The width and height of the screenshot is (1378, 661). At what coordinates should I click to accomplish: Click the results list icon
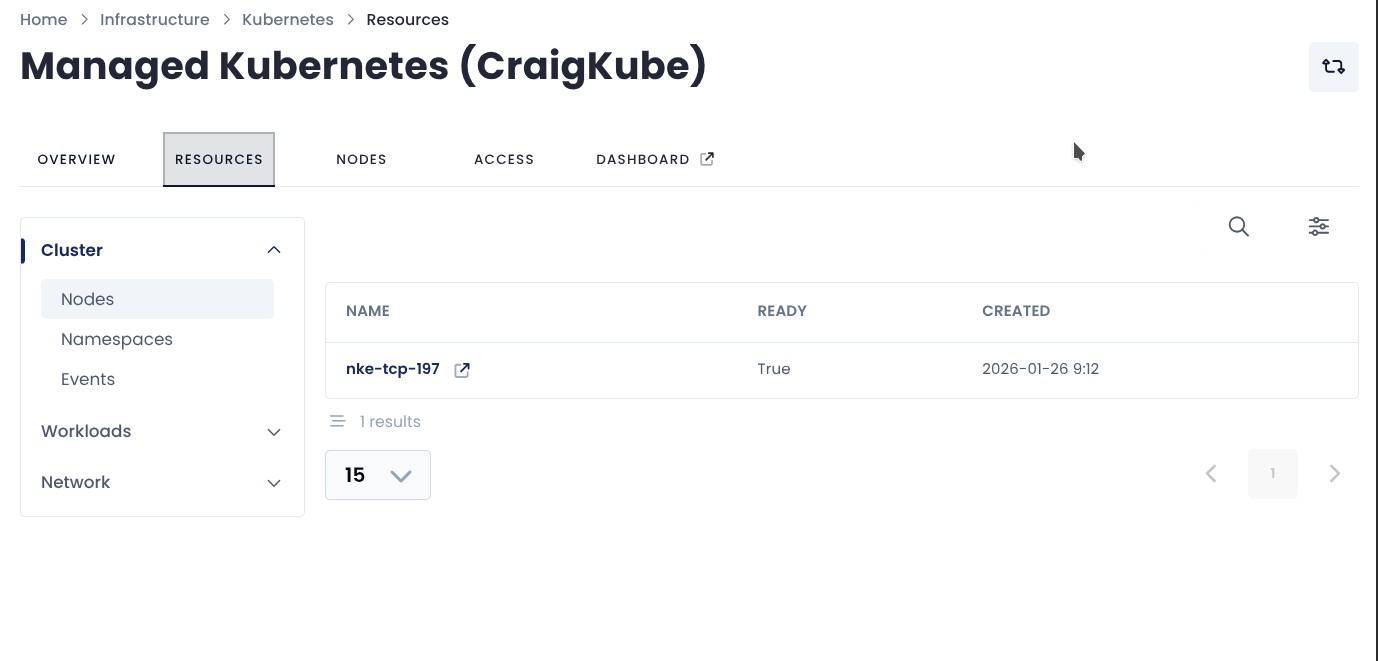point(338,422)
